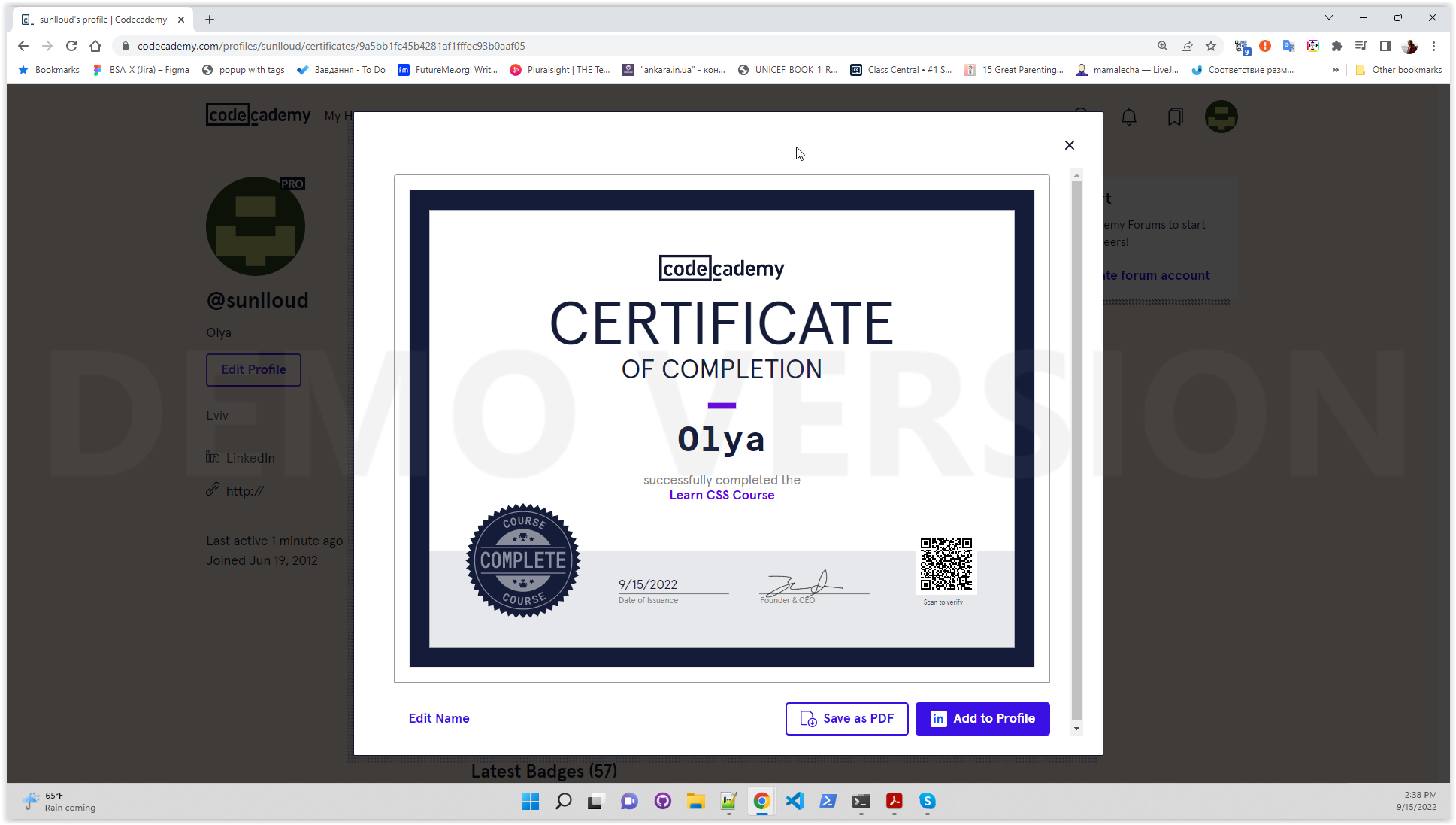Click the Codecademy logo in page header
Screen dimensions: 1456x825
coord(258,114)
